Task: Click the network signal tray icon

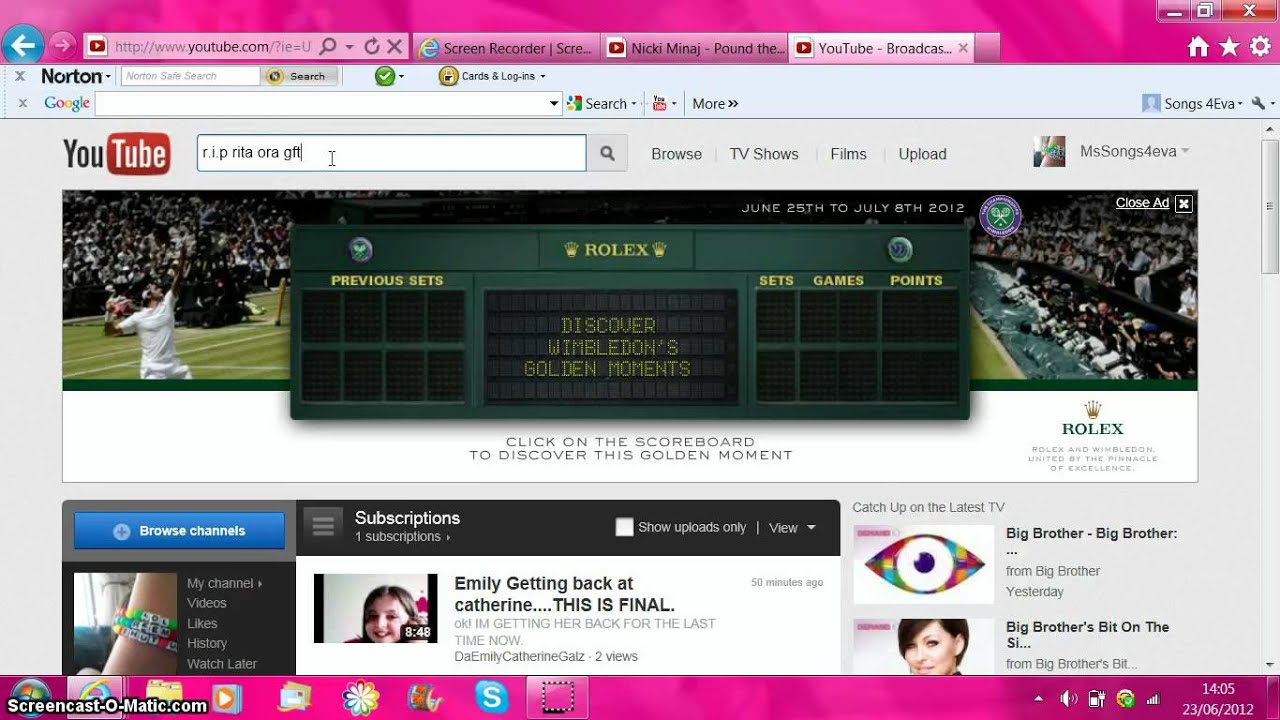Action: 1153,699
